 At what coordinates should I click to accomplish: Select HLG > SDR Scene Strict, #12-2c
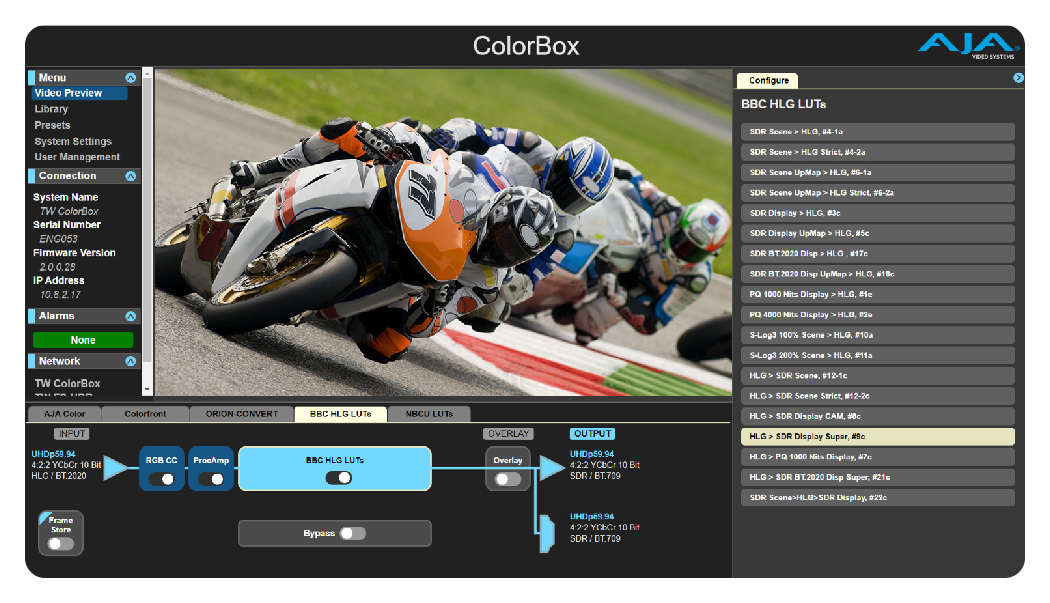point(878,396)
